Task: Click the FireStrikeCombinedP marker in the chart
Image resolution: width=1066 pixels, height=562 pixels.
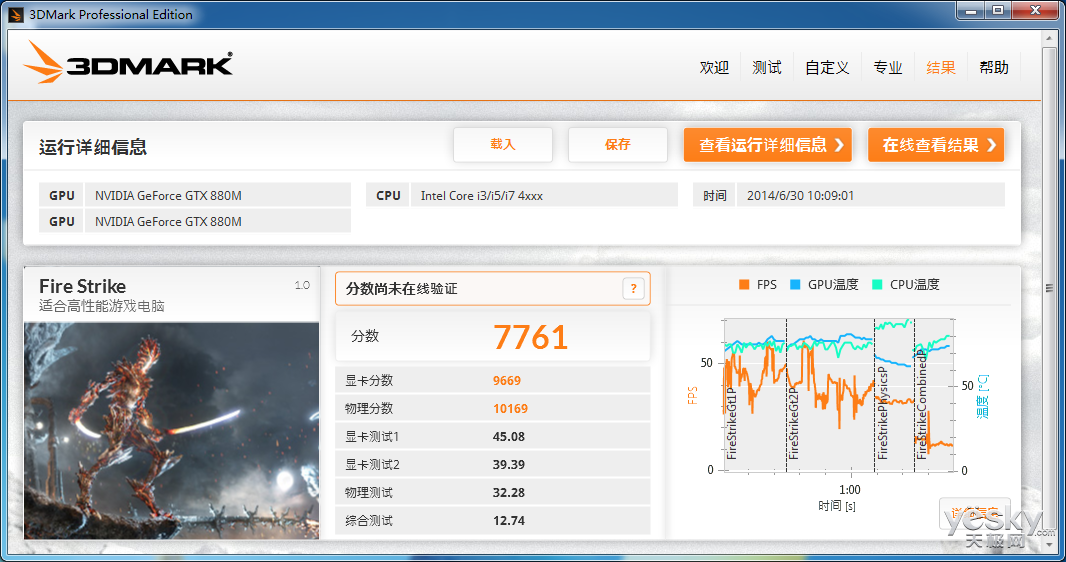Action: pyautogui.click(x=922, y=404)
